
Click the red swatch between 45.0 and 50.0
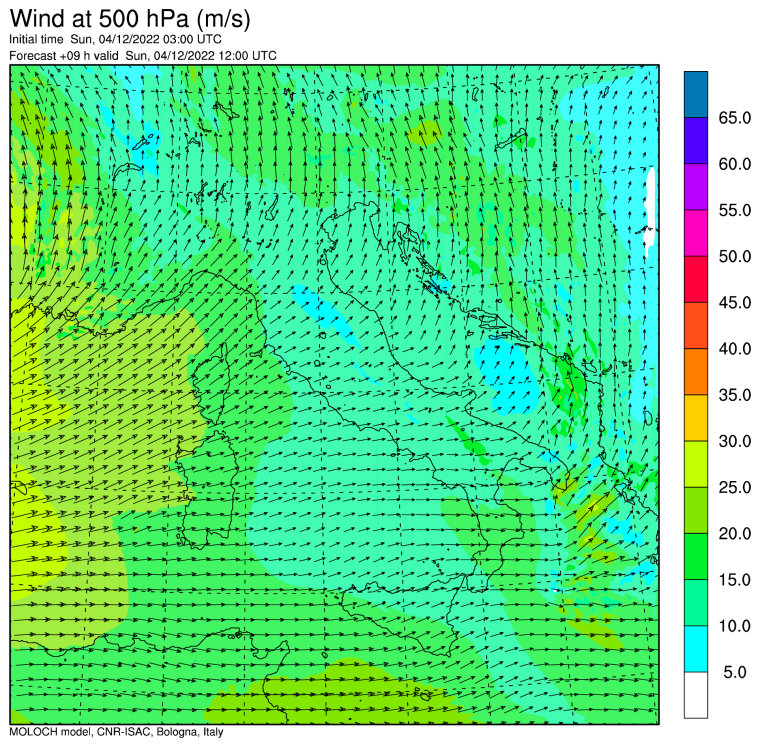696,279
